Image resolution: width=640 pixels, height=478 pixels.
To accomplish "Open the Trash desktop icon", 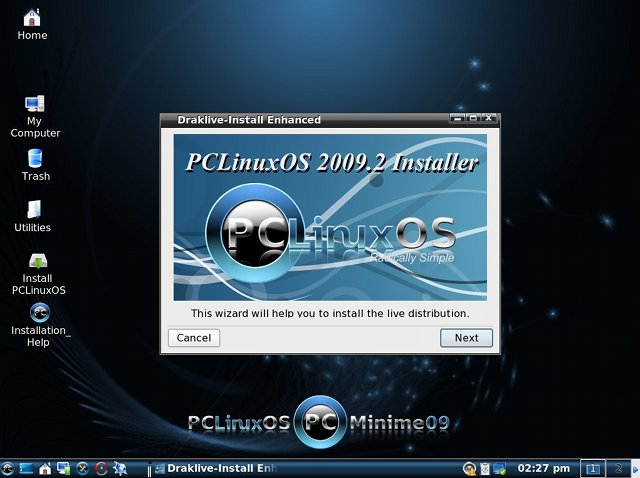I will tap(36, 165).
